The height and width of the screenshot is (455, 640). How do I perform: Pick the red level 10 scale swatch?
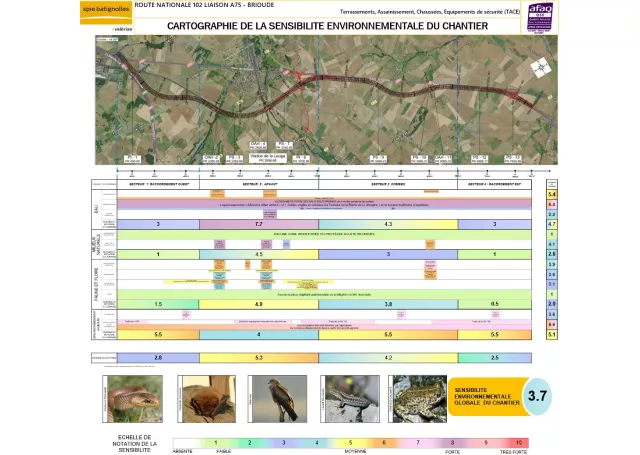(518, 441)
